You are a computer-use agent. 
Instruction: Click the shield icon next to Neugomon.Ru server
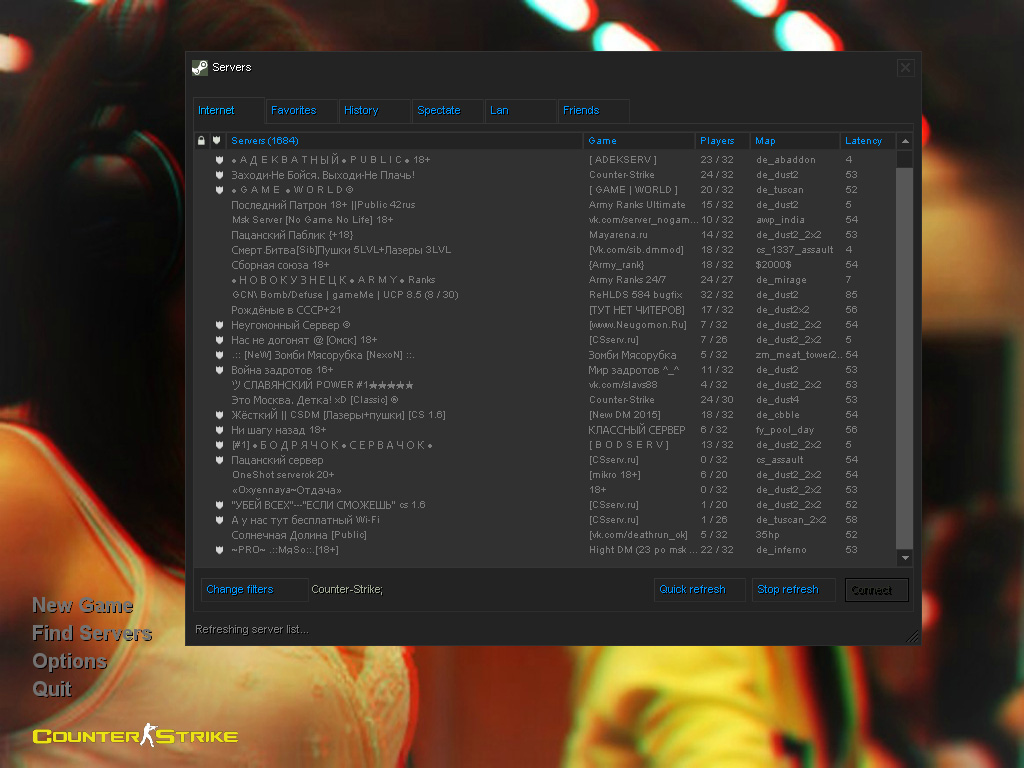tap(219, 325)
